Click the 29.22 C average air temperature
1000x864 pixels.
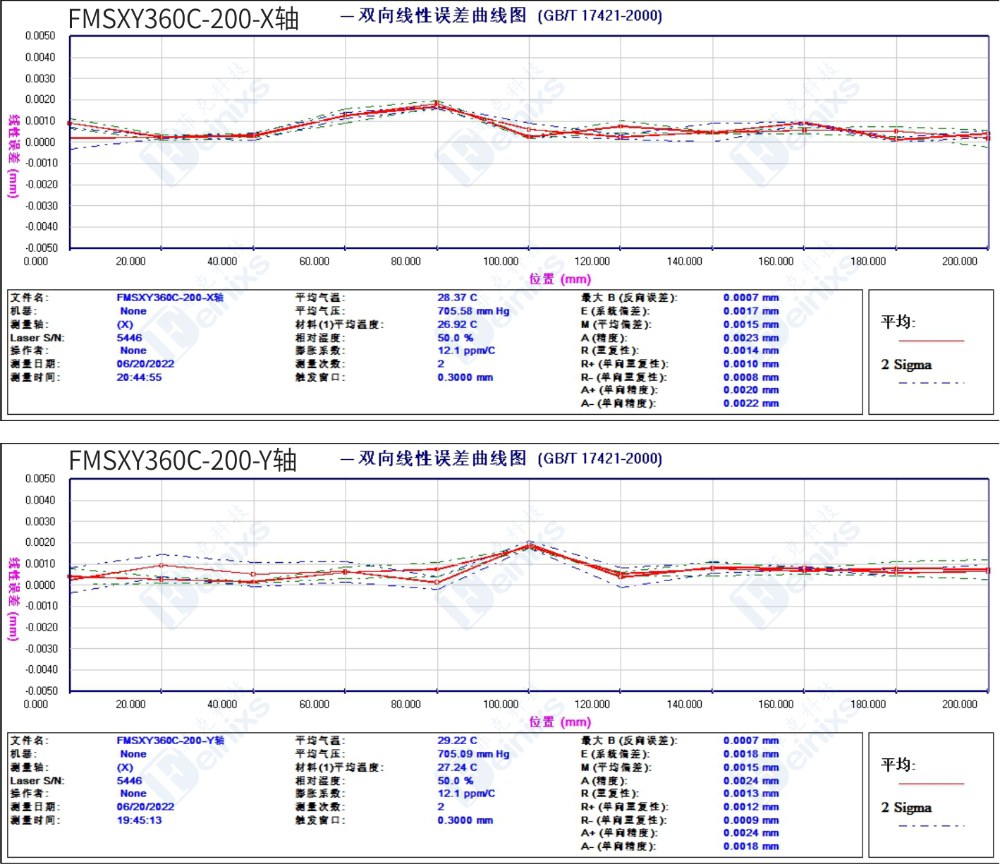tap(457, 741)
